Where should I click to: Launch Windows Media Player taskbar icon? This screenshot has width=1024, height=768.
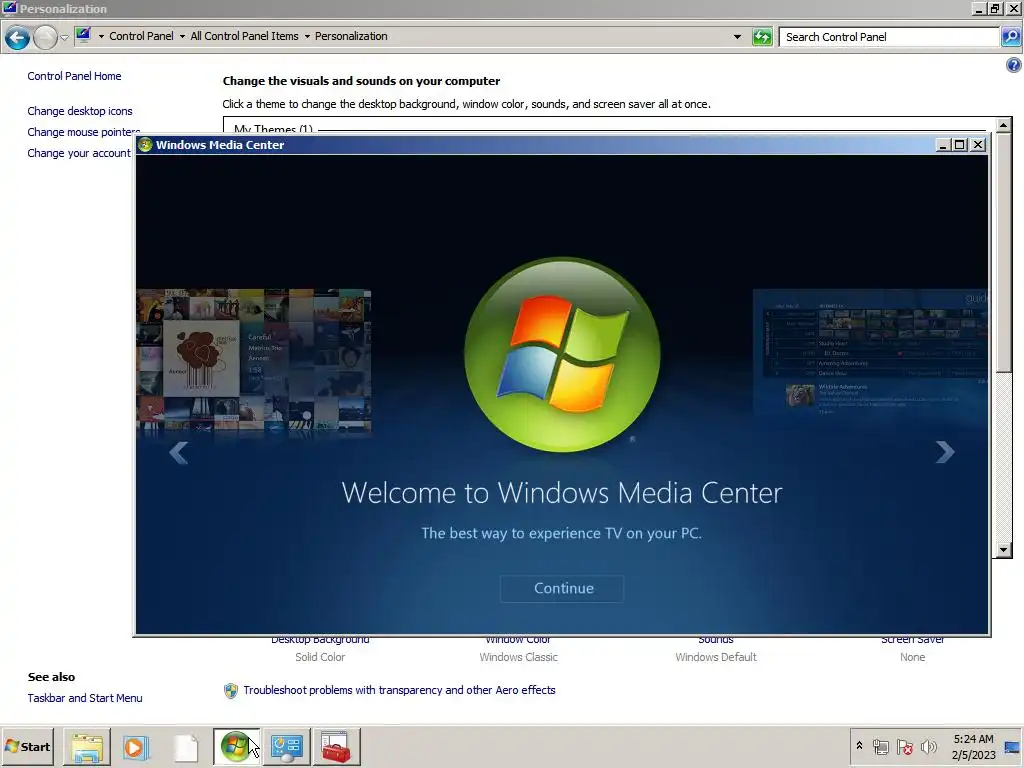(136, 747)
